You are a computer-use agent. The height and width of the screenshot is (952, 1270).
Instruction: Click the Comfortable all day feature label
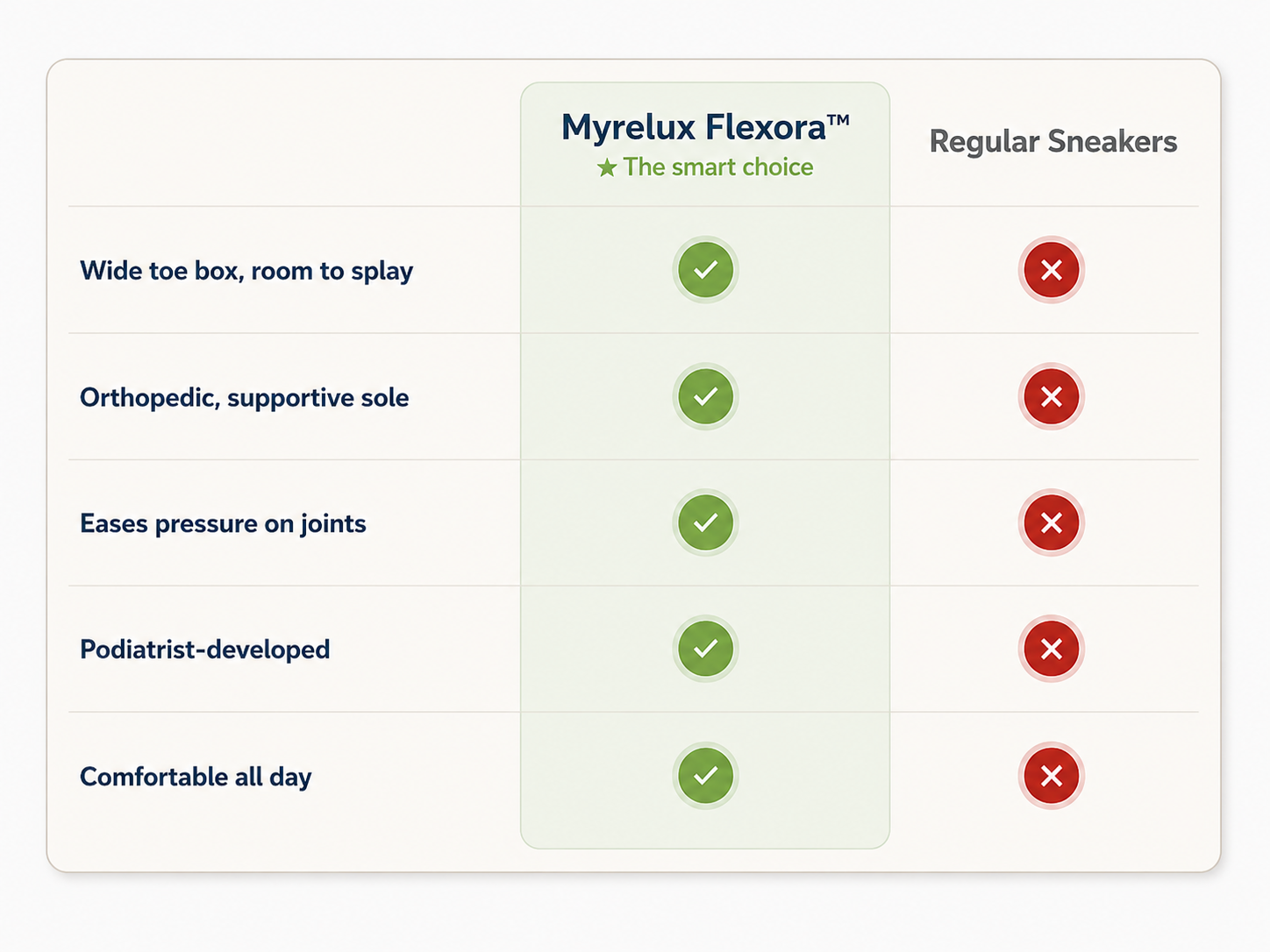click(196, 778)
